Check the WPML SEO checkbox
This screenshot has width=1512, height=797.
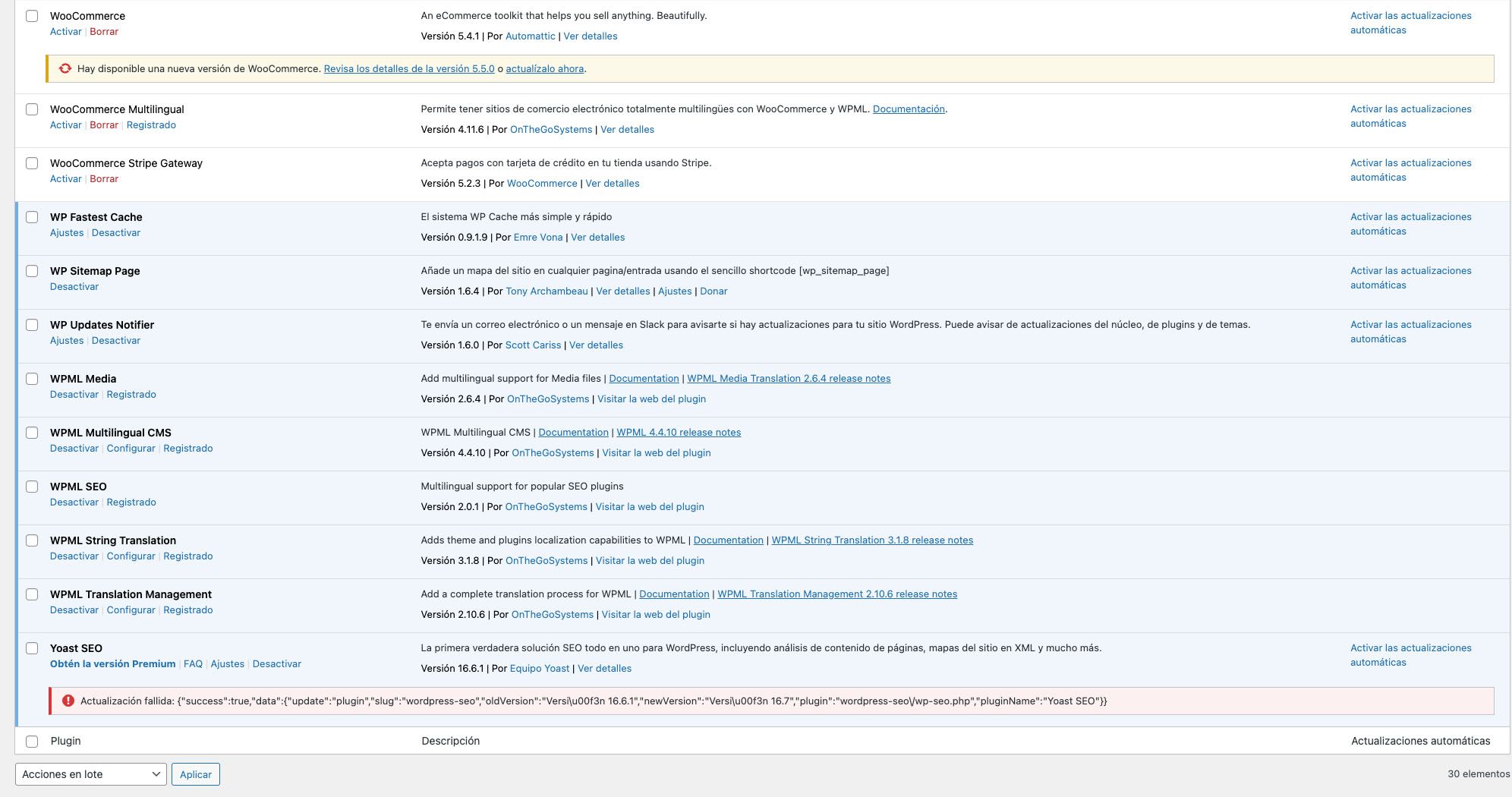(32, 487)
